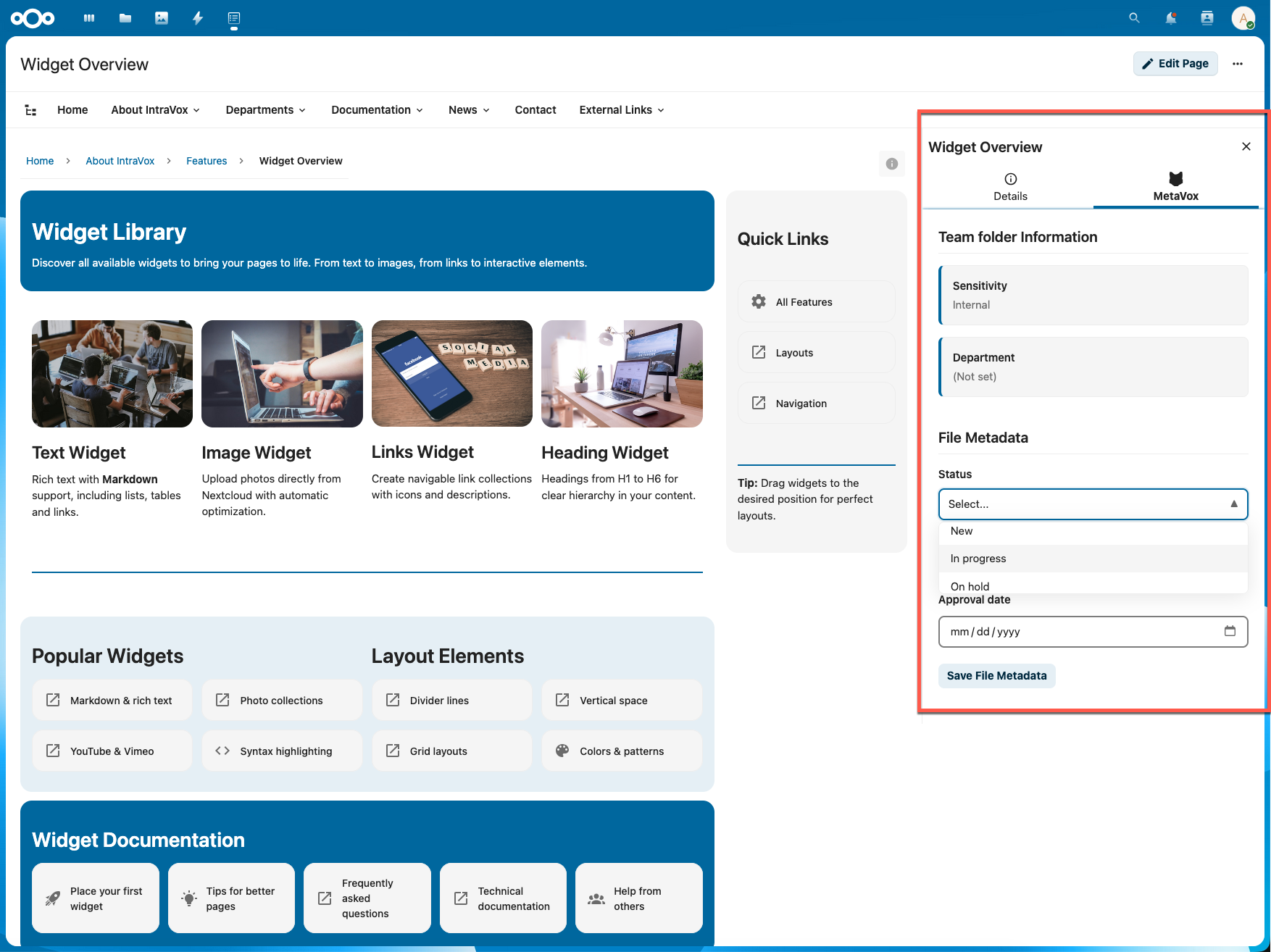
Task: Select 'In progress' status option
Action: (978, 559)
